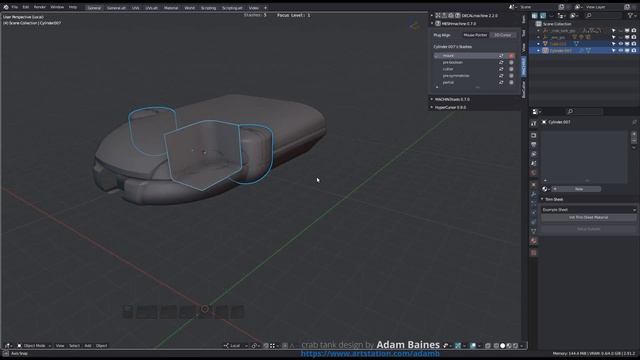Open the File menu

(15, 7)
